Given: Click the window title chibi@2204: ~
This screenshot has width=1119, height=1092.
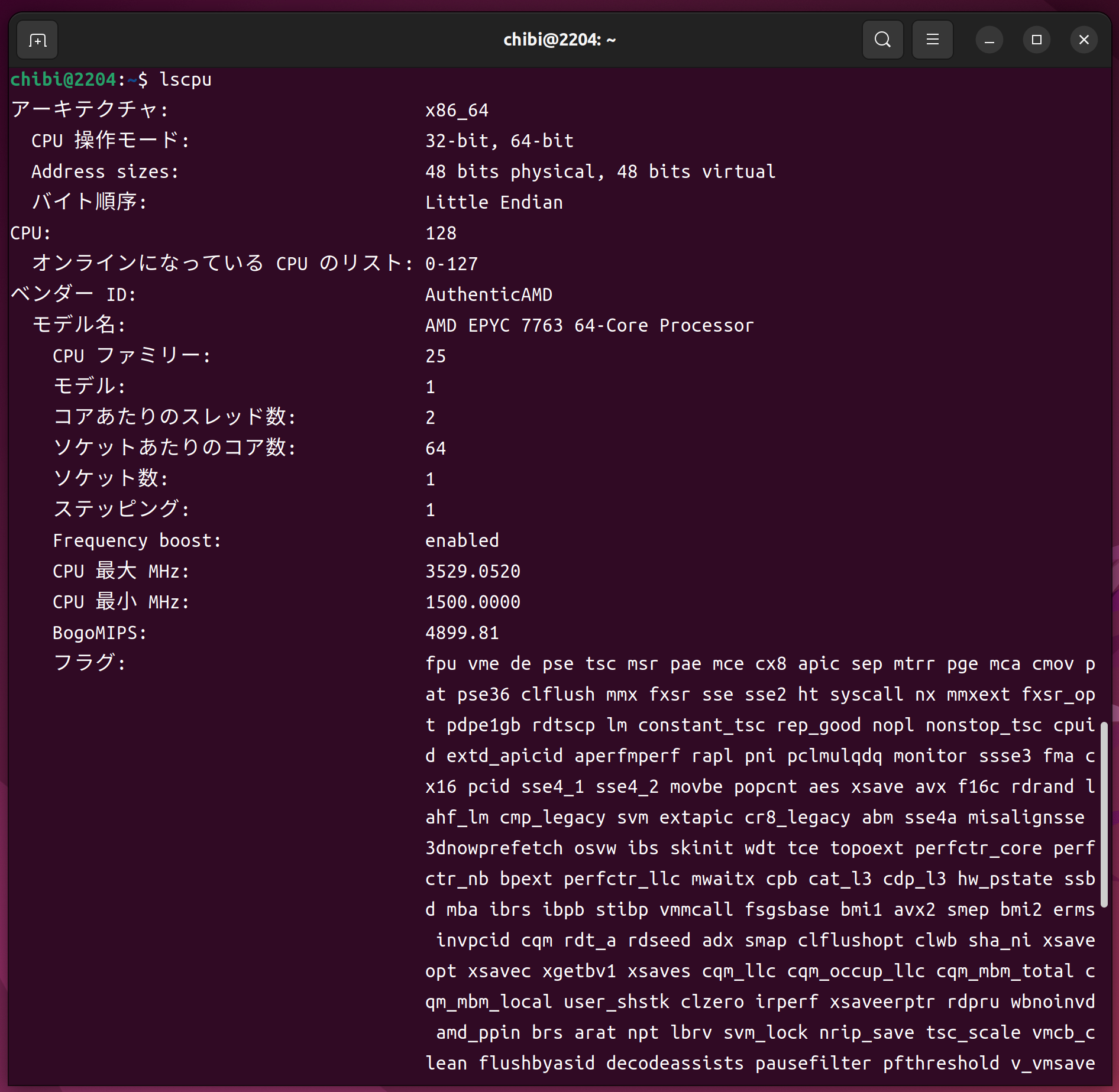Looking at the screenshot, I should tap(559, 40).
